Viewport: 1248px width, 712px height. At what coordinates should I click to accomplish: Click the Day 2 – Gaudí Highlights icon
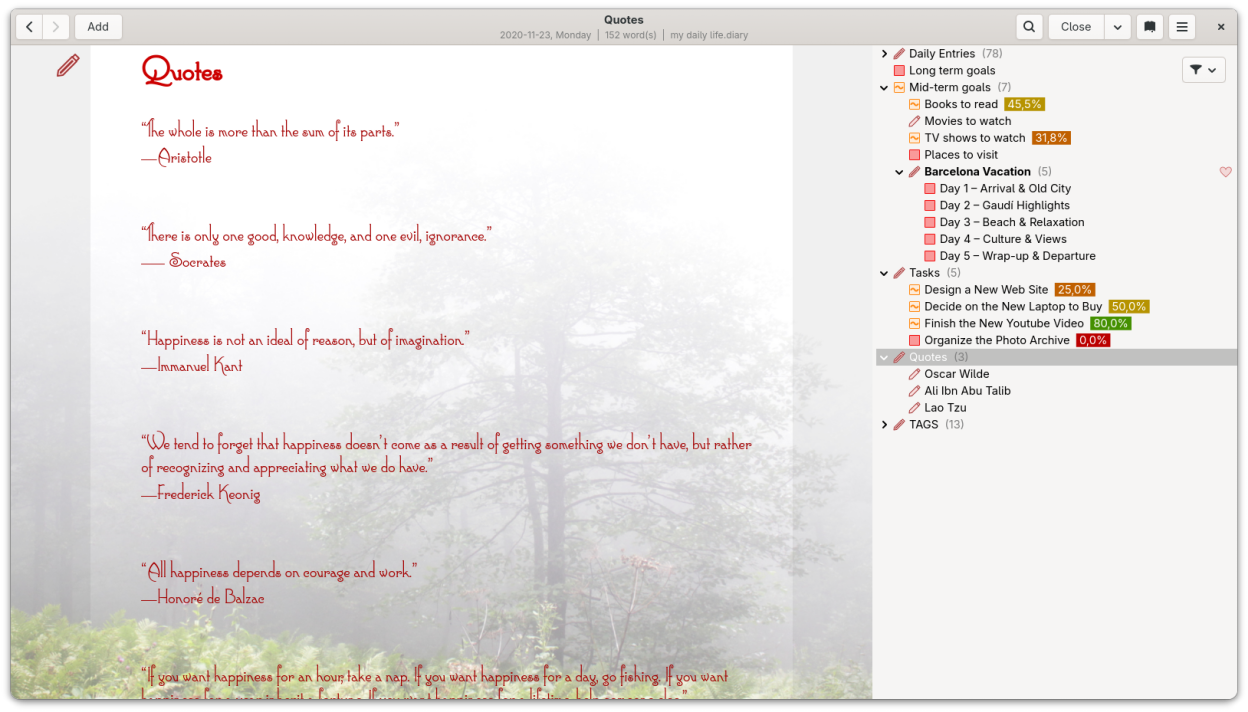coord(930,205)
